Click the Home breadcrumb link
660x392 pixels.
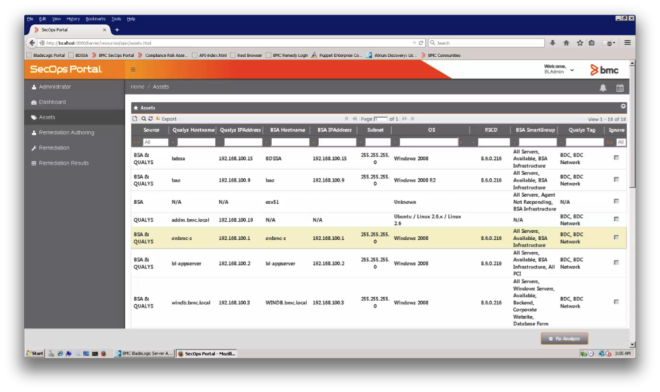pos(137,87)
